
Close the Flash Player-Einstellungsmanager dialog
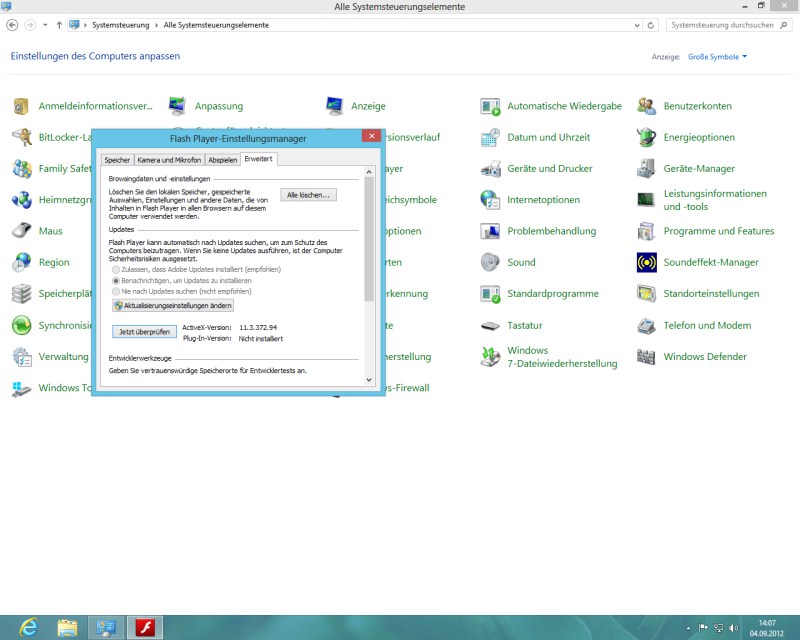pos(371,136)
